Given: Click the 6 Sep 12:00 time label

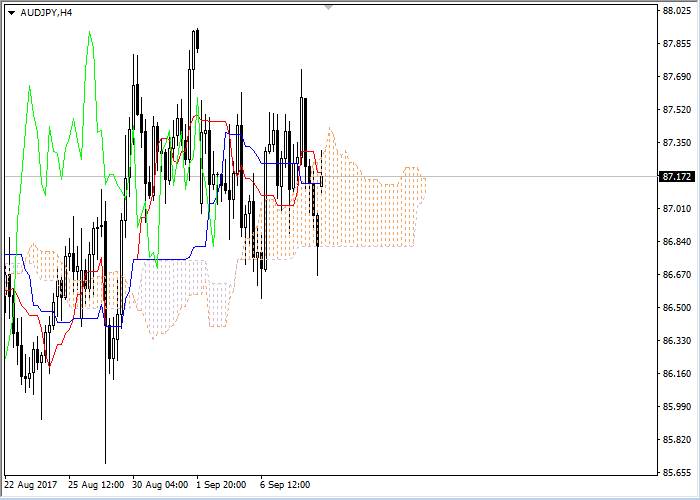Looking at the screenshot, I should (x=286, y=485).
